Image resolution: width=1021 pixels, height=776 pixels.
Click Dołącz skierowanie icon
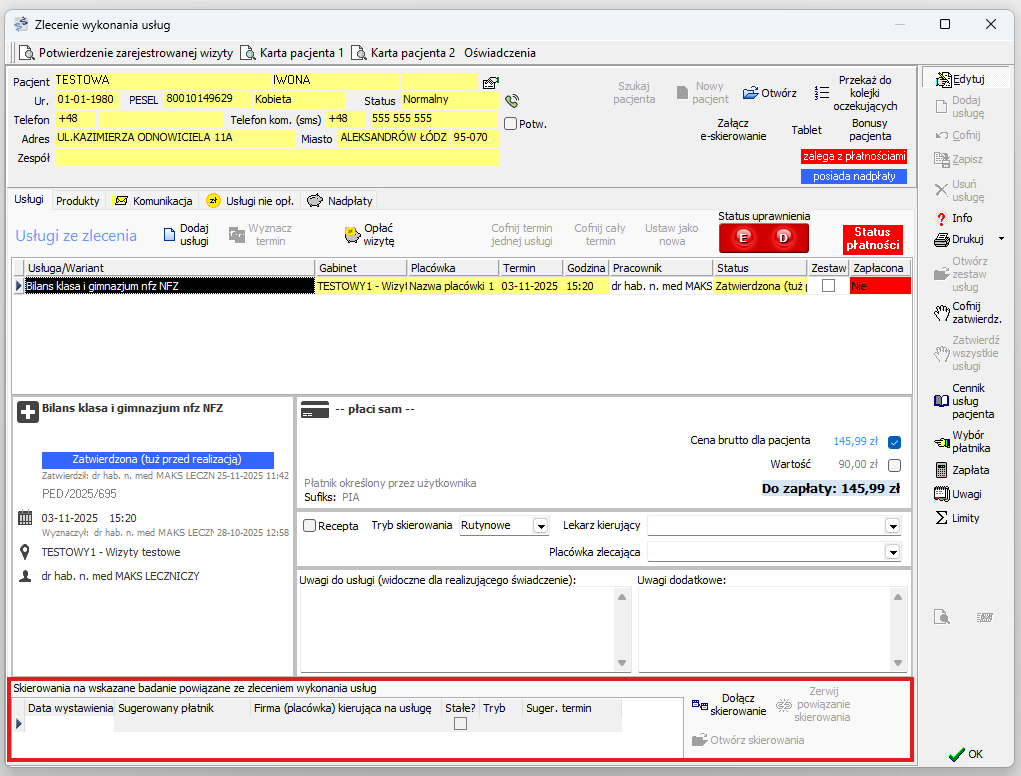pyautogui.click(x=700, y=704)
